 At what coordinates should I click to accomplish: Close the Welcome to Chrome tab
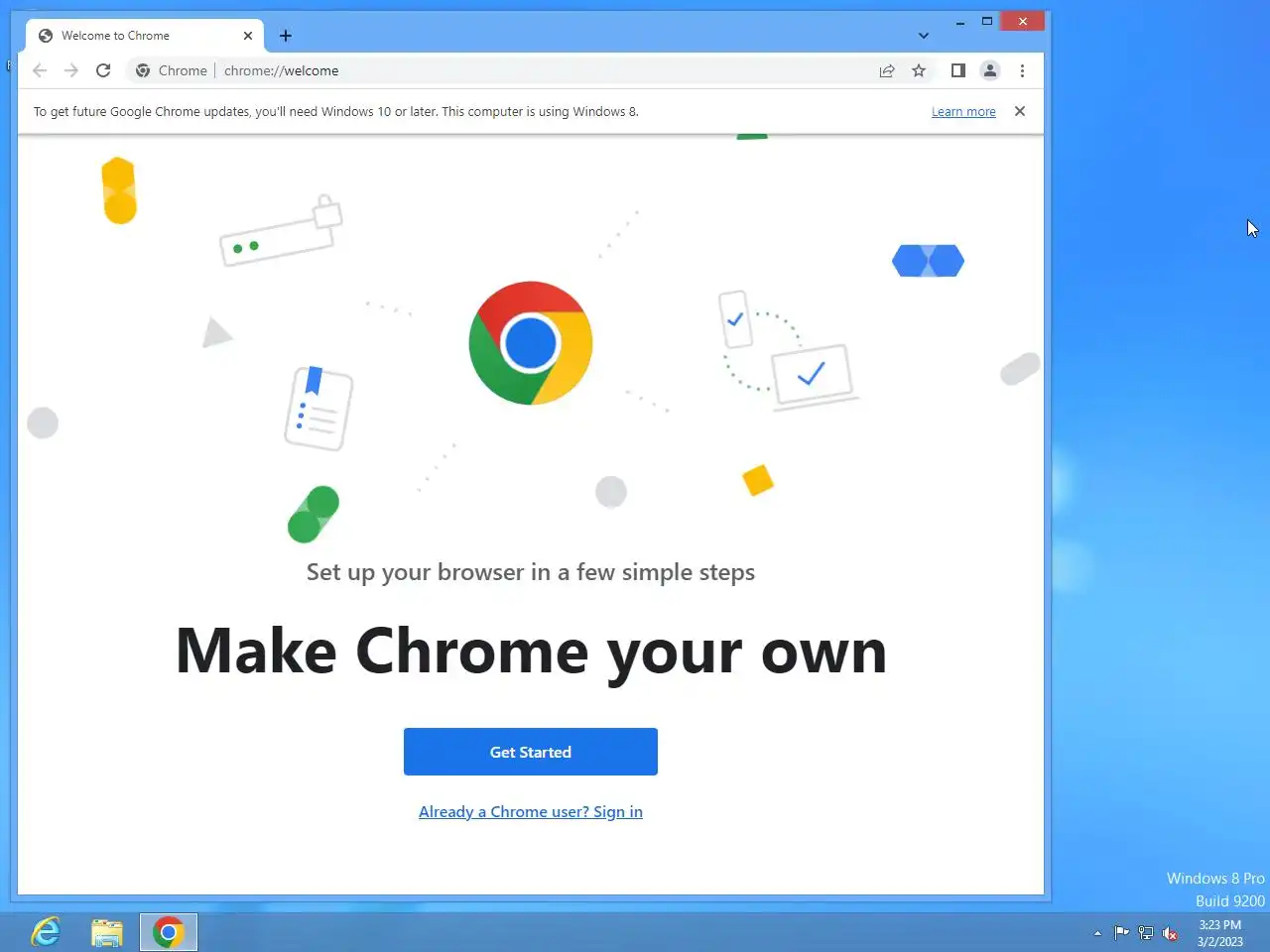click(248, 36)
